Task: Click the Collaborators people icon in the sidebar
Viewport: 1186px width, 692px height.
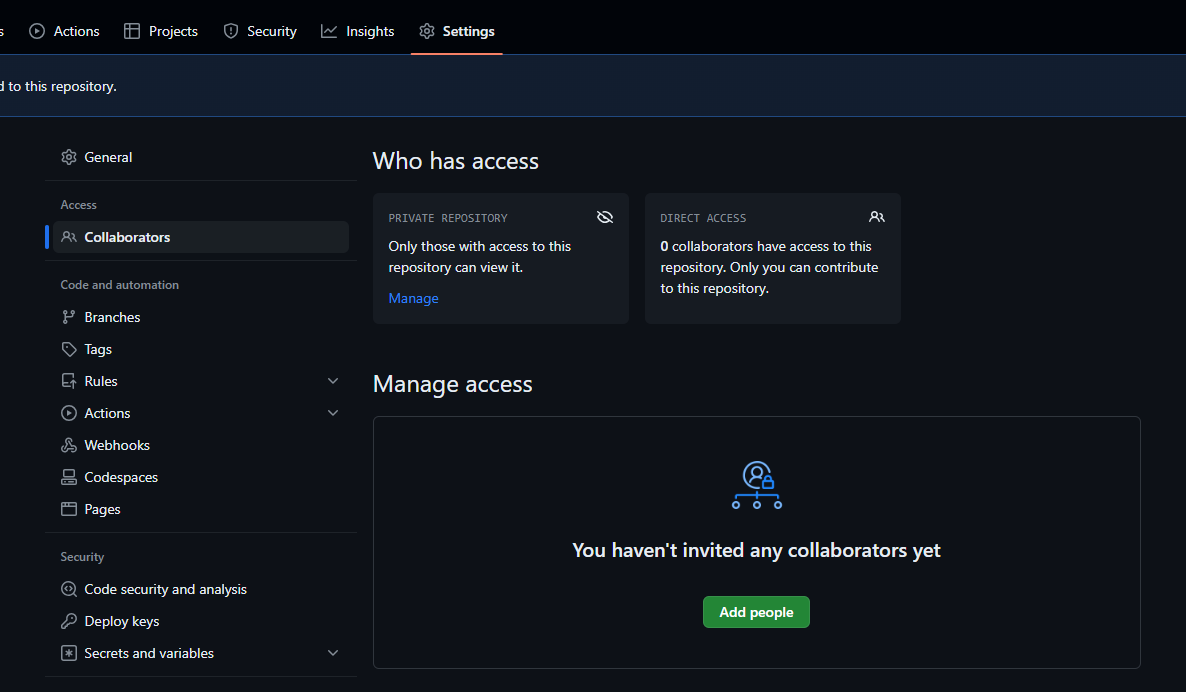Action: pos(69,237)
